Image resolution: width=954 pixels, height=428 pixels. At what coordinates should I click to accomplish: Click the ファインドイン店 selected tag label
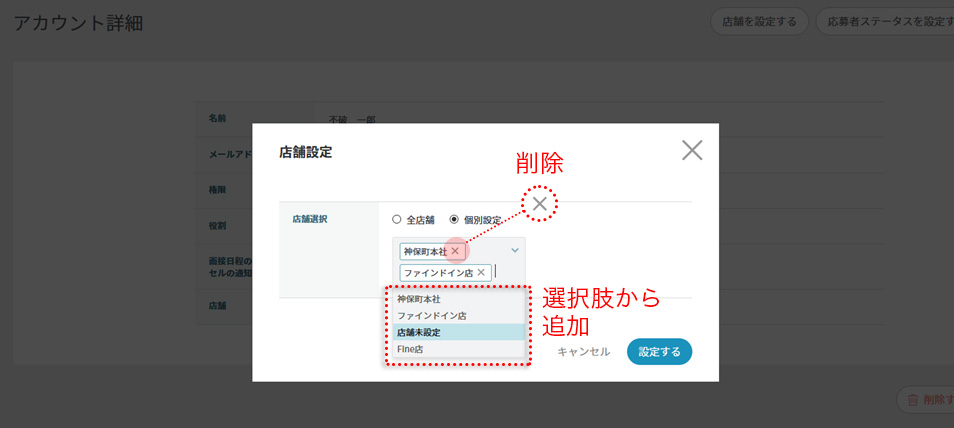[437, 272]
